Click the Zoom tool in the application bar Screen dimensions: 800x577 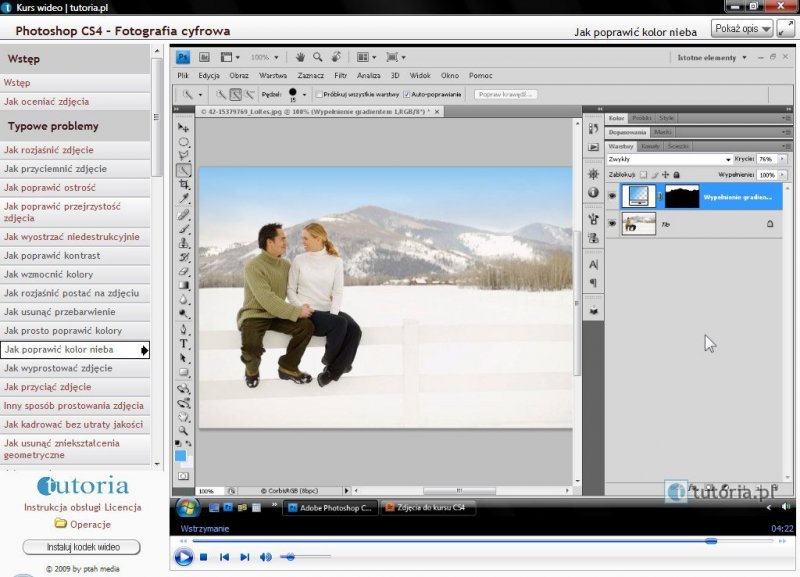tap(317, 57)
